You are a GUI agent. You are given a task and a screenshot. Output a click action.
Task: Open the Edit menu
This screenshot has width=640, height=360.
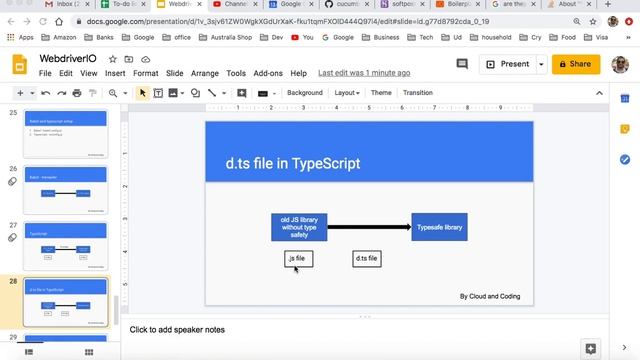tap(66, 73)
